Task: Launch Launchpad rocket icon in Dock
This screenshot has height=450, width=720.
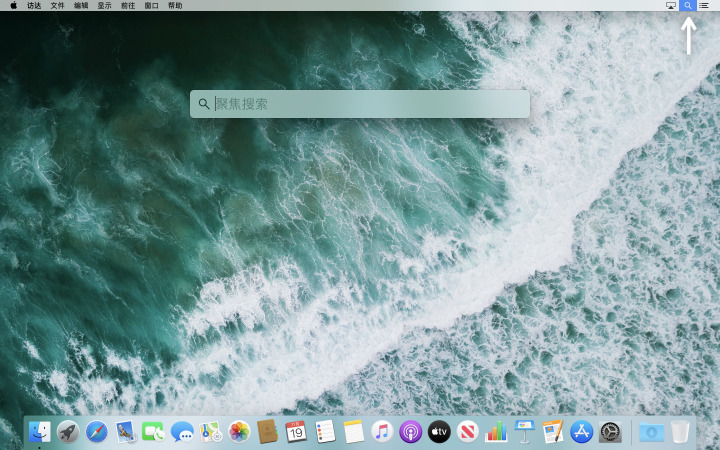Action: click(68, 432)
